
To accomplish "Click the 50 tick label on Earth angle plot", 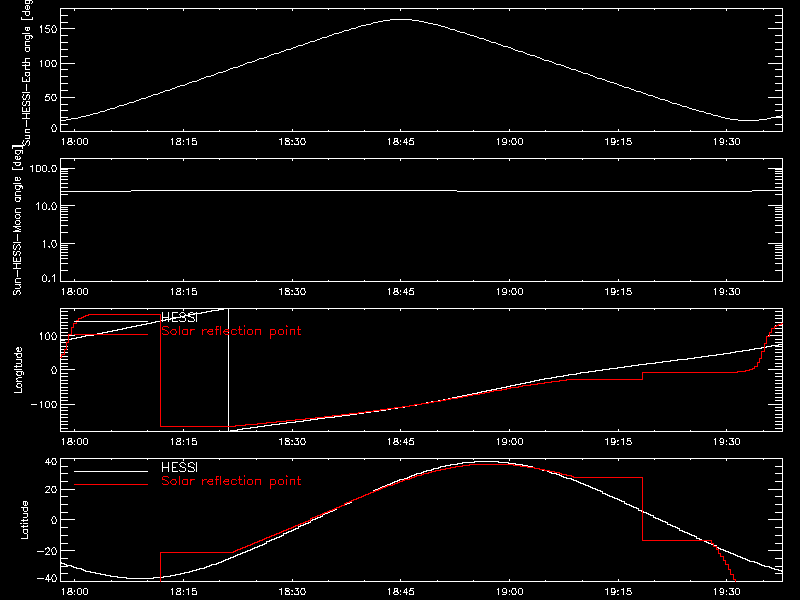I will 51,97.
